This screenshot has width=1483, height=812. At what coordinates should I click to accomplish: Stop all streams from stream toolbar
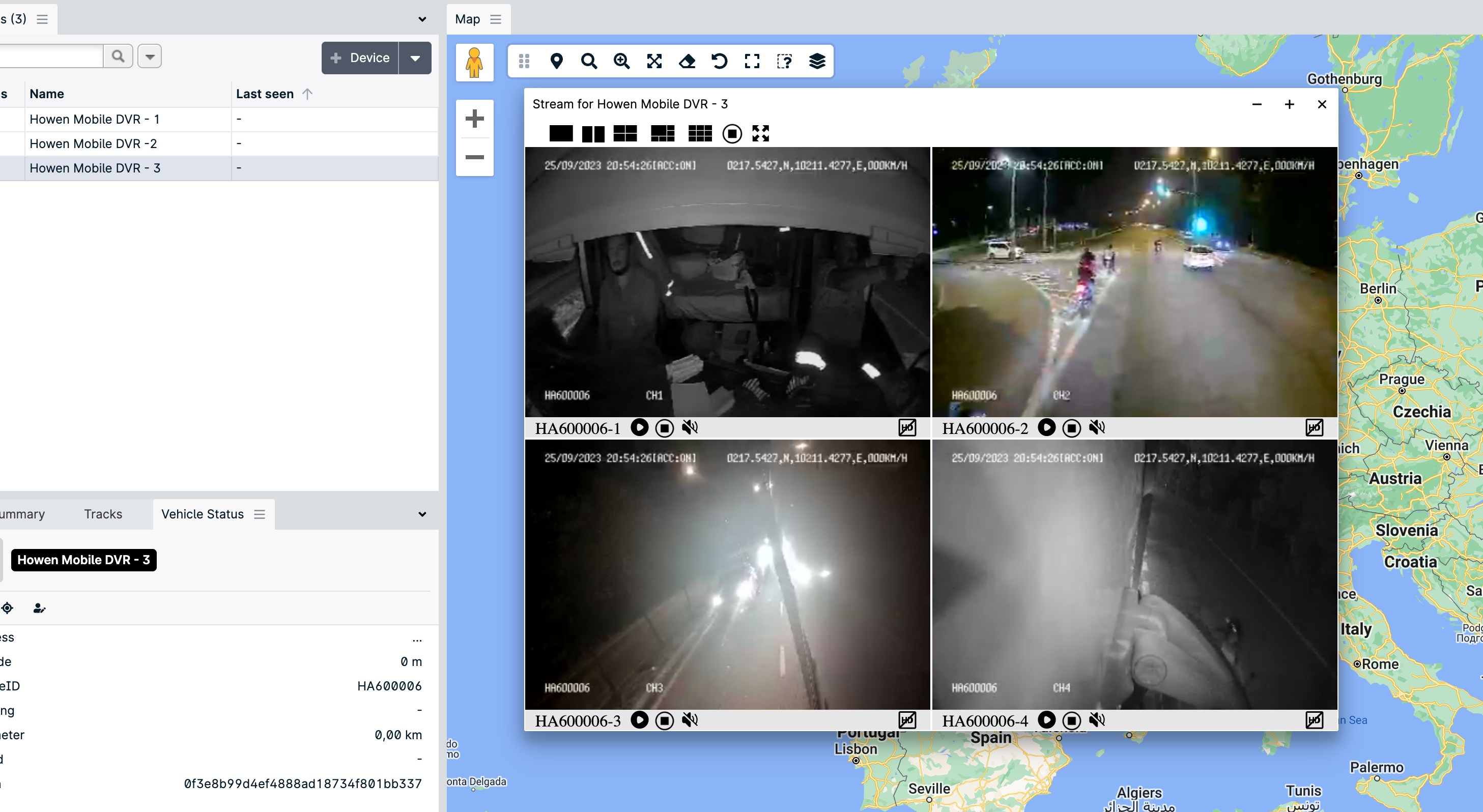pyautogui.click(x=732, y=133)
